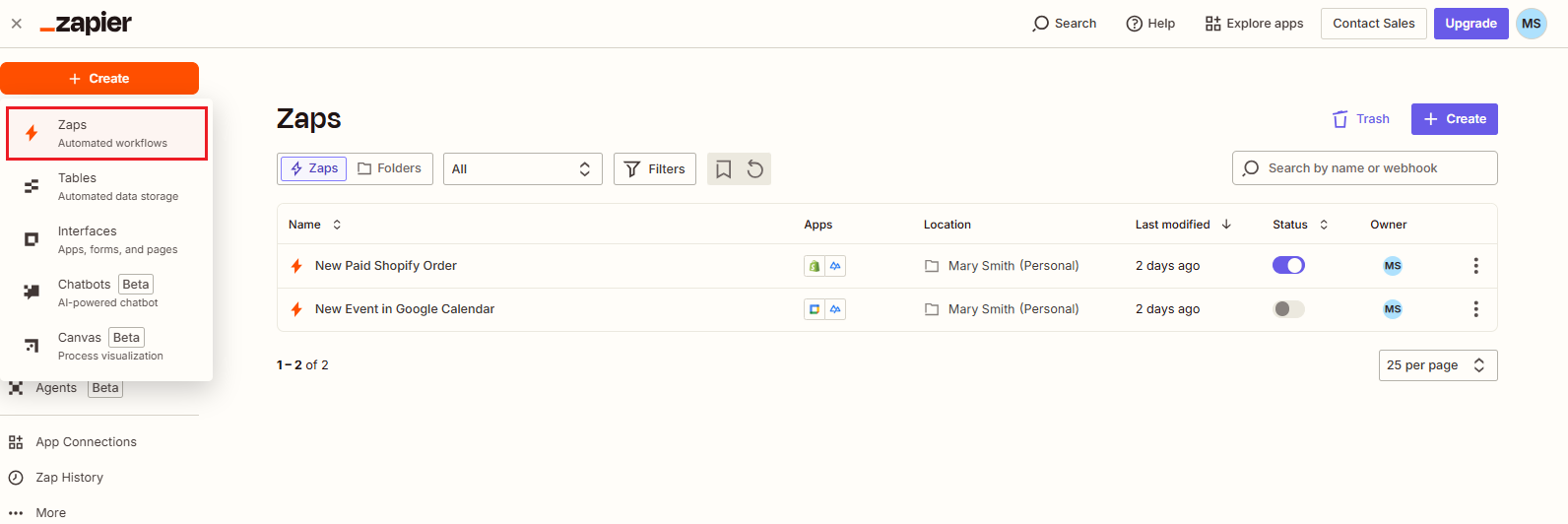Expand the More sidebar item
1568x524 pixels.
pos(37,512)
